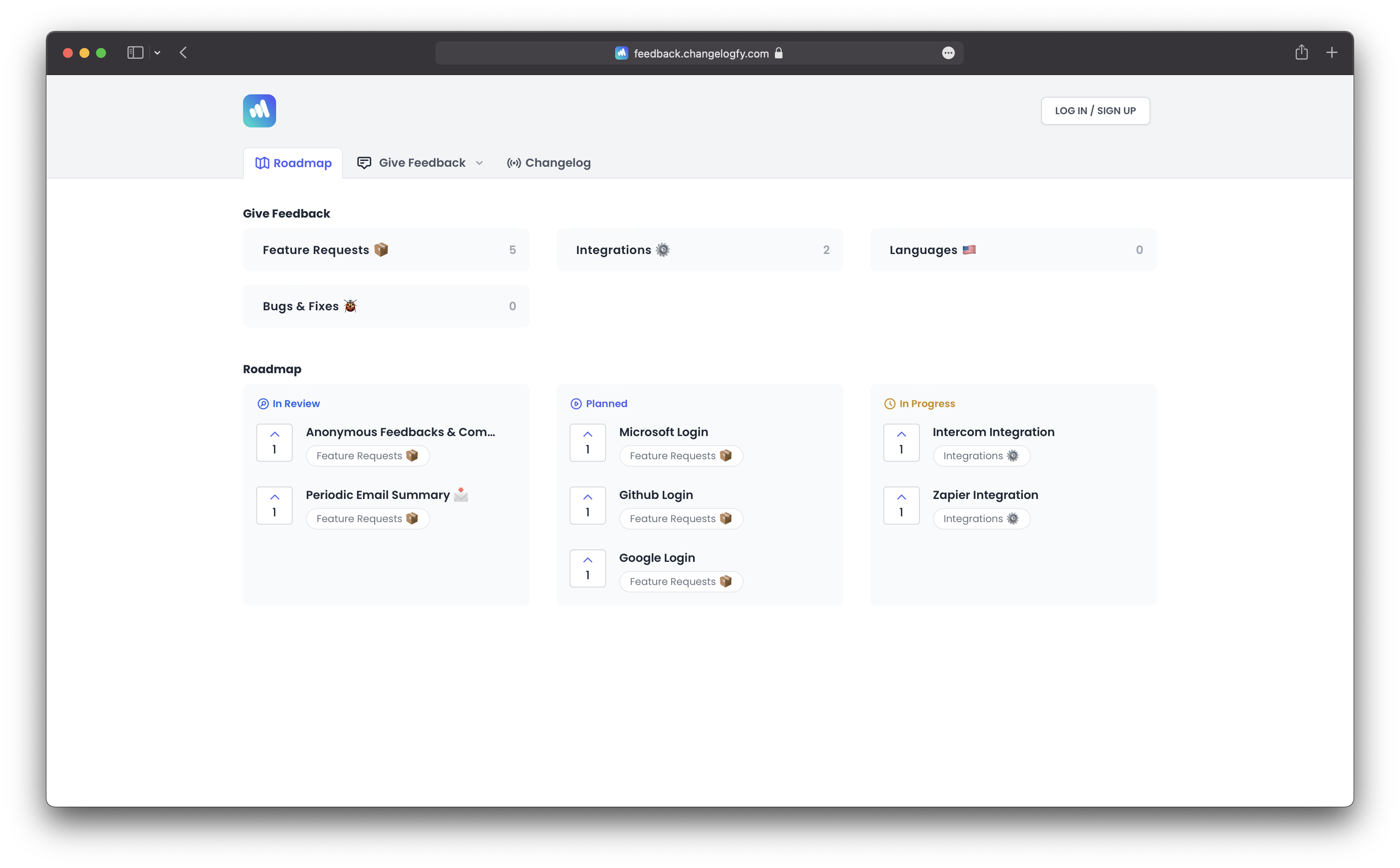Click the In Progress clock icon
The width and height of the screenshot is (1400, 868).
tap(890, 403)
